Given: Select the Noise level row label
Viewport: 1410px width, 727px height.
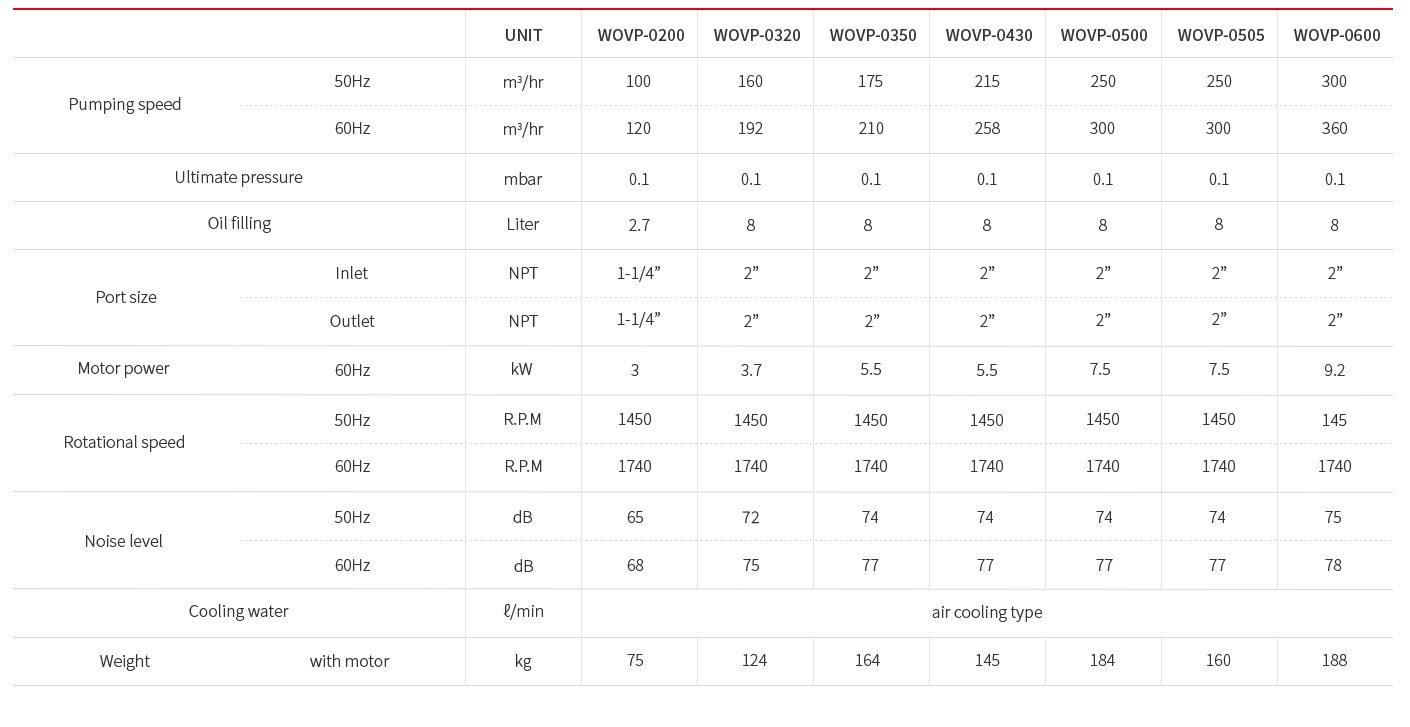Looking at the screenshot, I should 124,541.
